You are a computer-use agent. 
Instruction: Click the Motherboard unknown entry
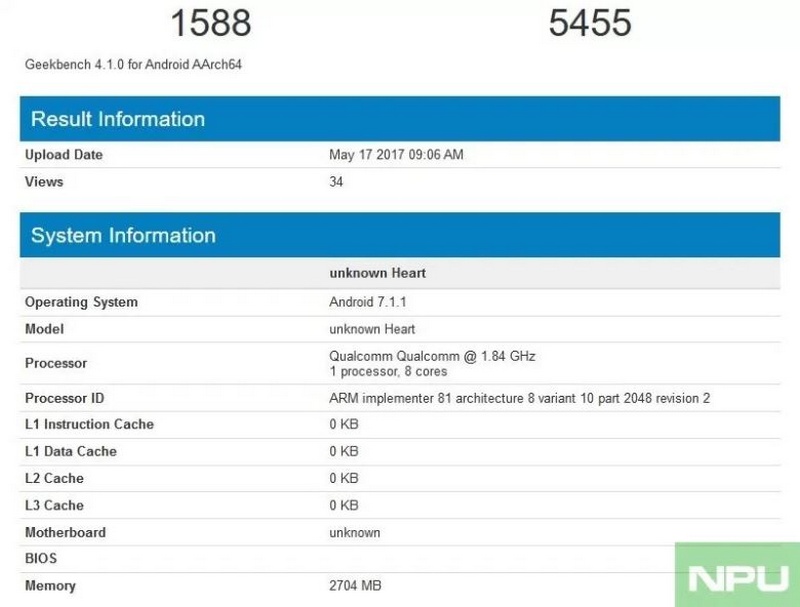click(354, 532)
